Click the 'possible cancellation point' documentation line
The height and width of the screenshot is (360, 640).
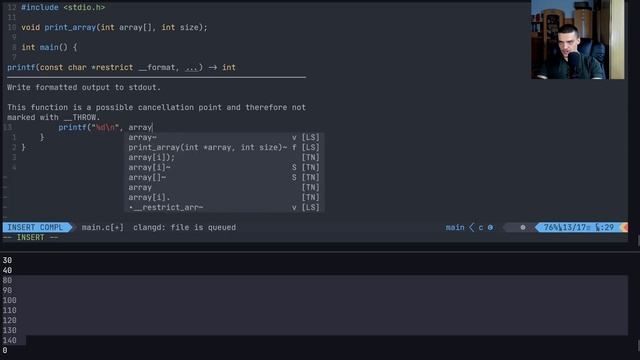pyautogui.click(x=156, y=107)
